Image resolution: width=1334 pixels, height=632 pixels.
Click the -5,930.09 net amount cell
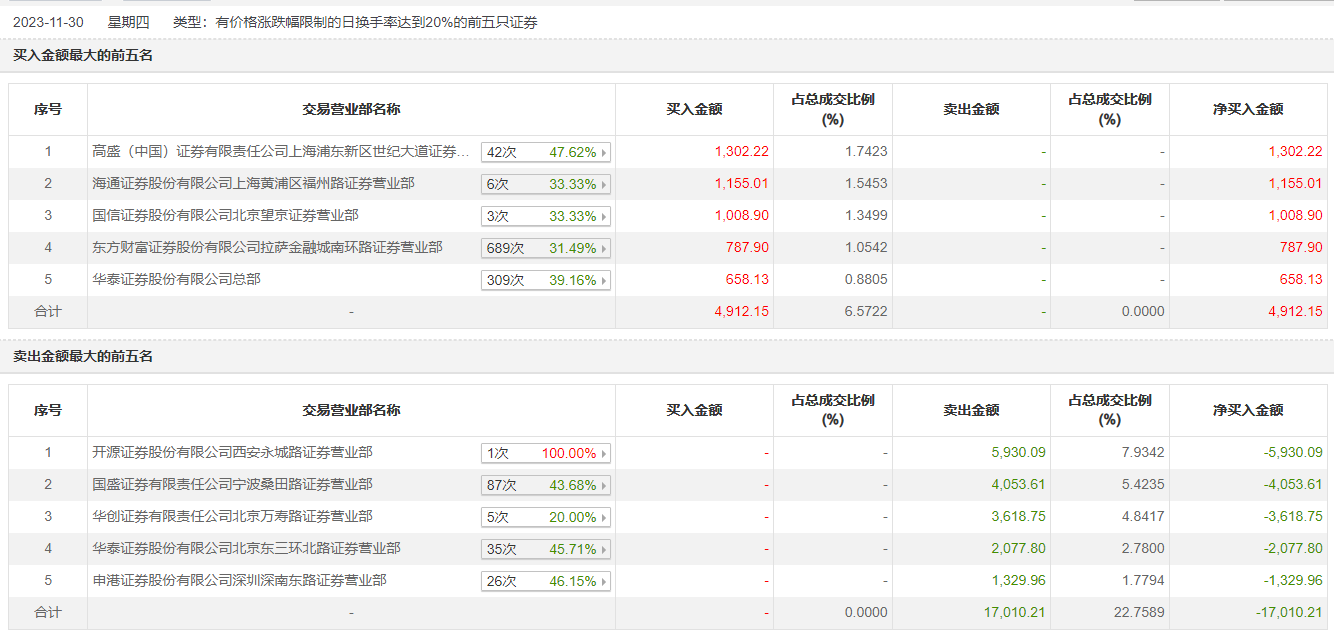(1293, 453)
